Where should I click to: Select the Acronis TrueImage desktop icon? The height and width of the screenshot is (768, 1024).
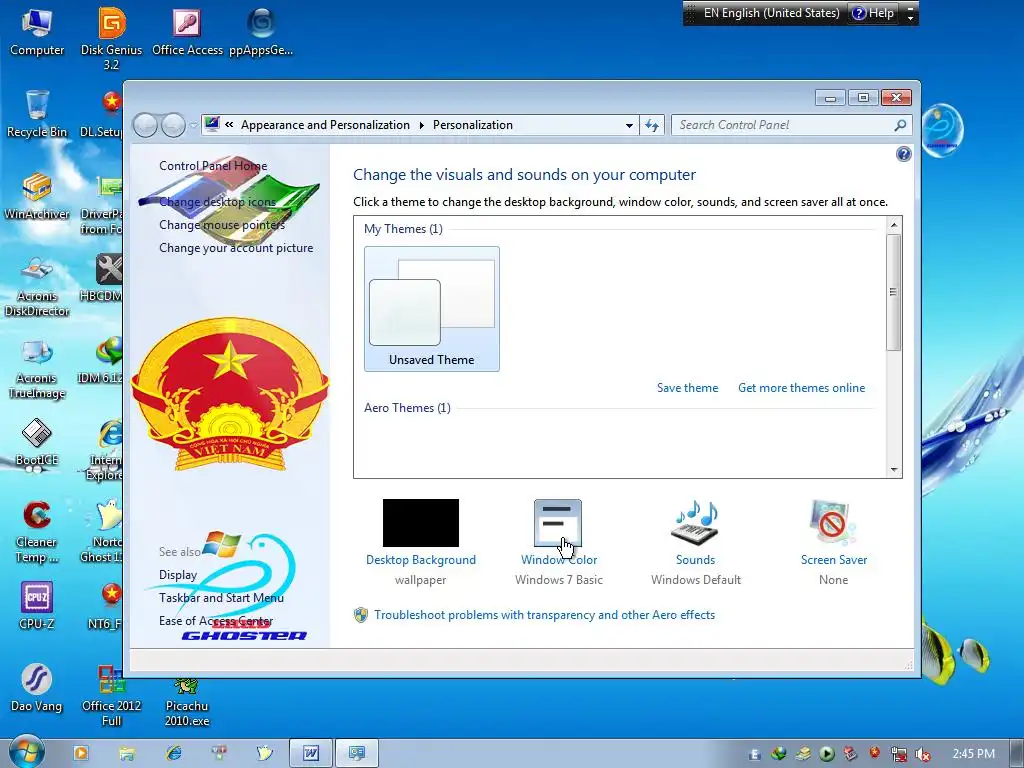click(x=37, y=368)
